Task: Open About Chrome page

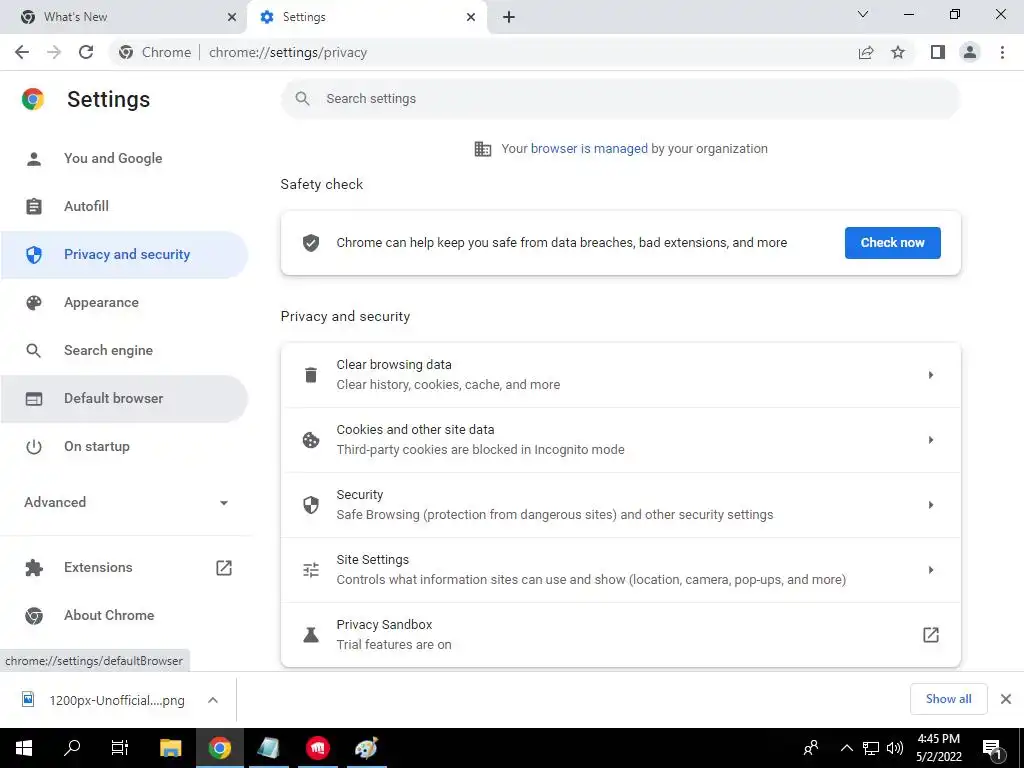Action: click(124, 615)
